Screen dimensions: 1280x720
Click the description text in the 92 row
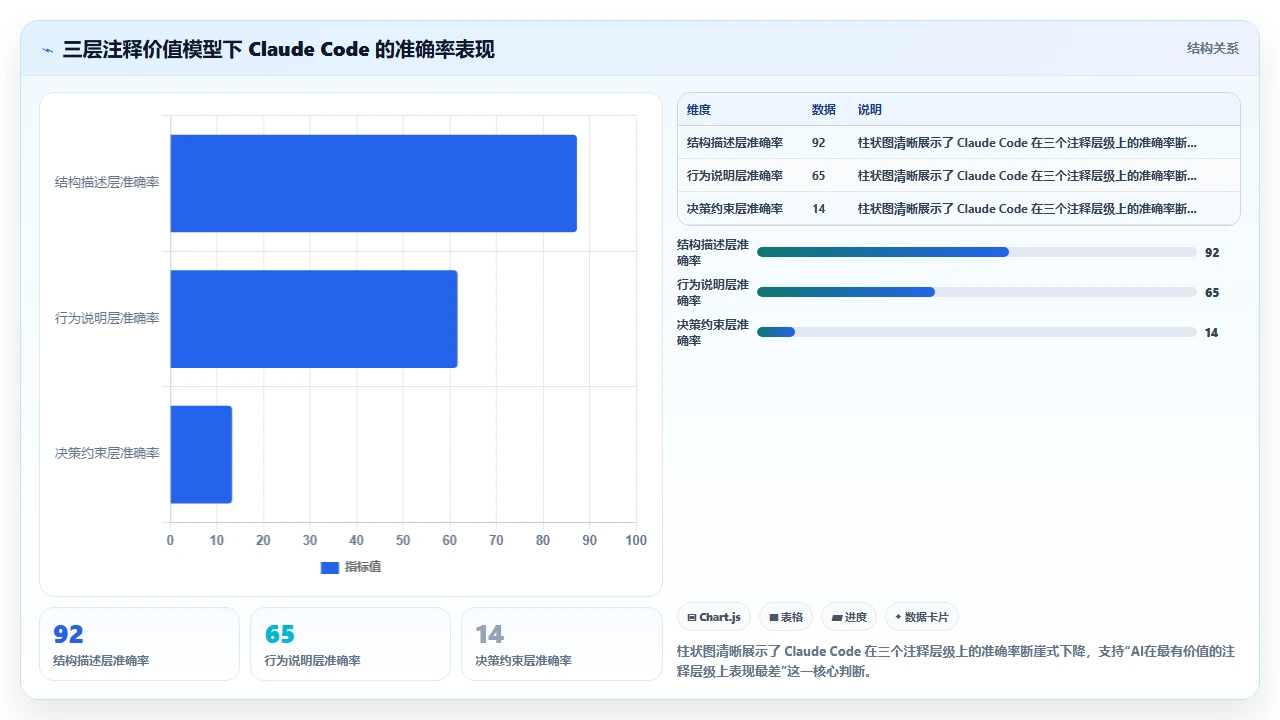coord(1027,142)
